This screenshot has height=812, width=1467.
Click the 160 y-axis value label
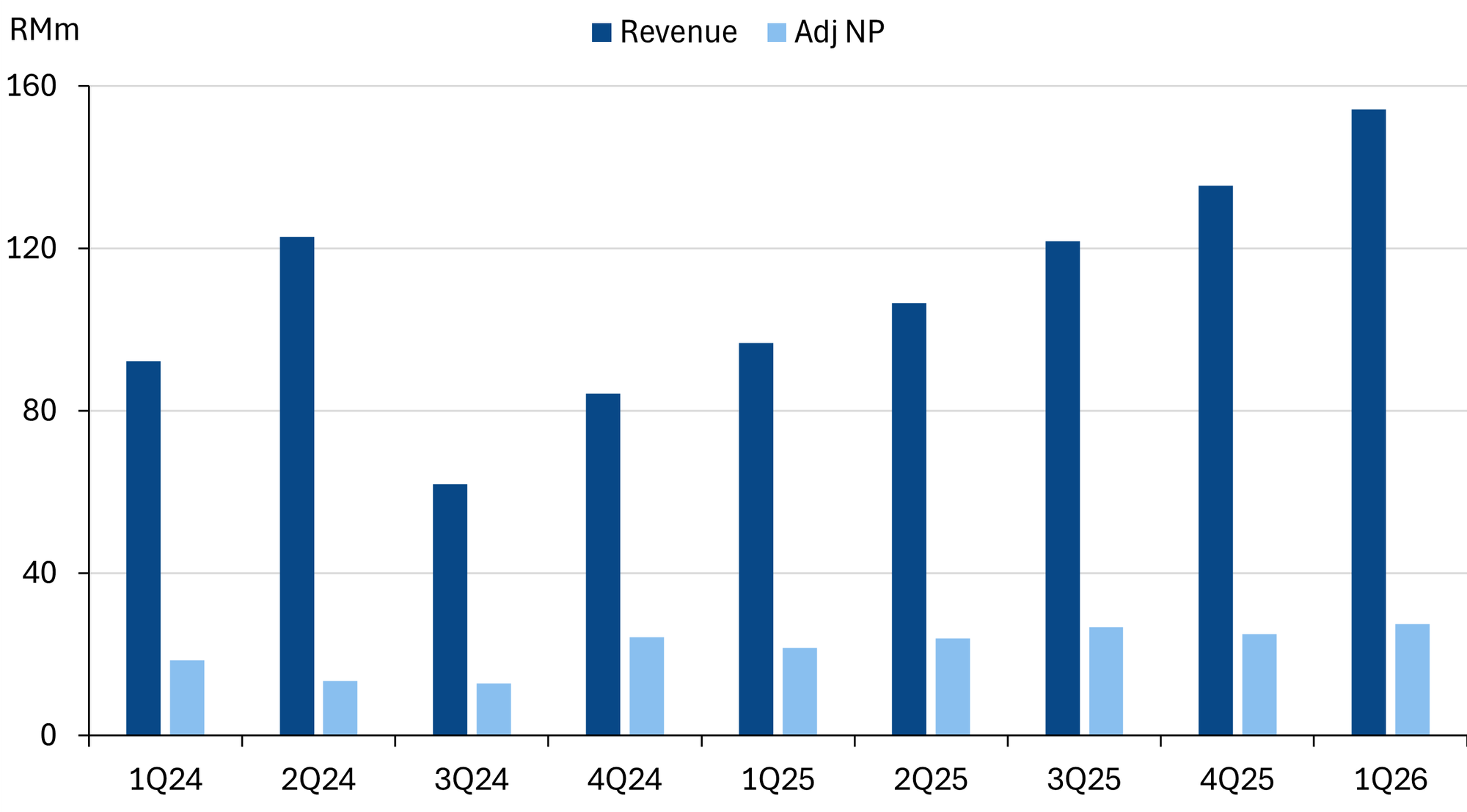[x=32, y=87]
